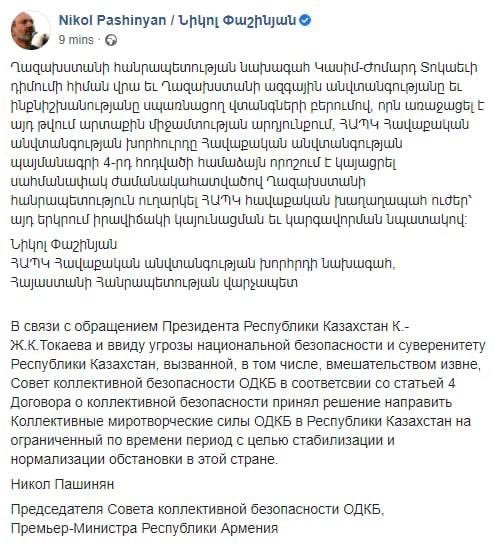Screen dimensions: 498x549
Task: Open Nikol Pashinyan's profile picture
Action: tap(30, 30)
